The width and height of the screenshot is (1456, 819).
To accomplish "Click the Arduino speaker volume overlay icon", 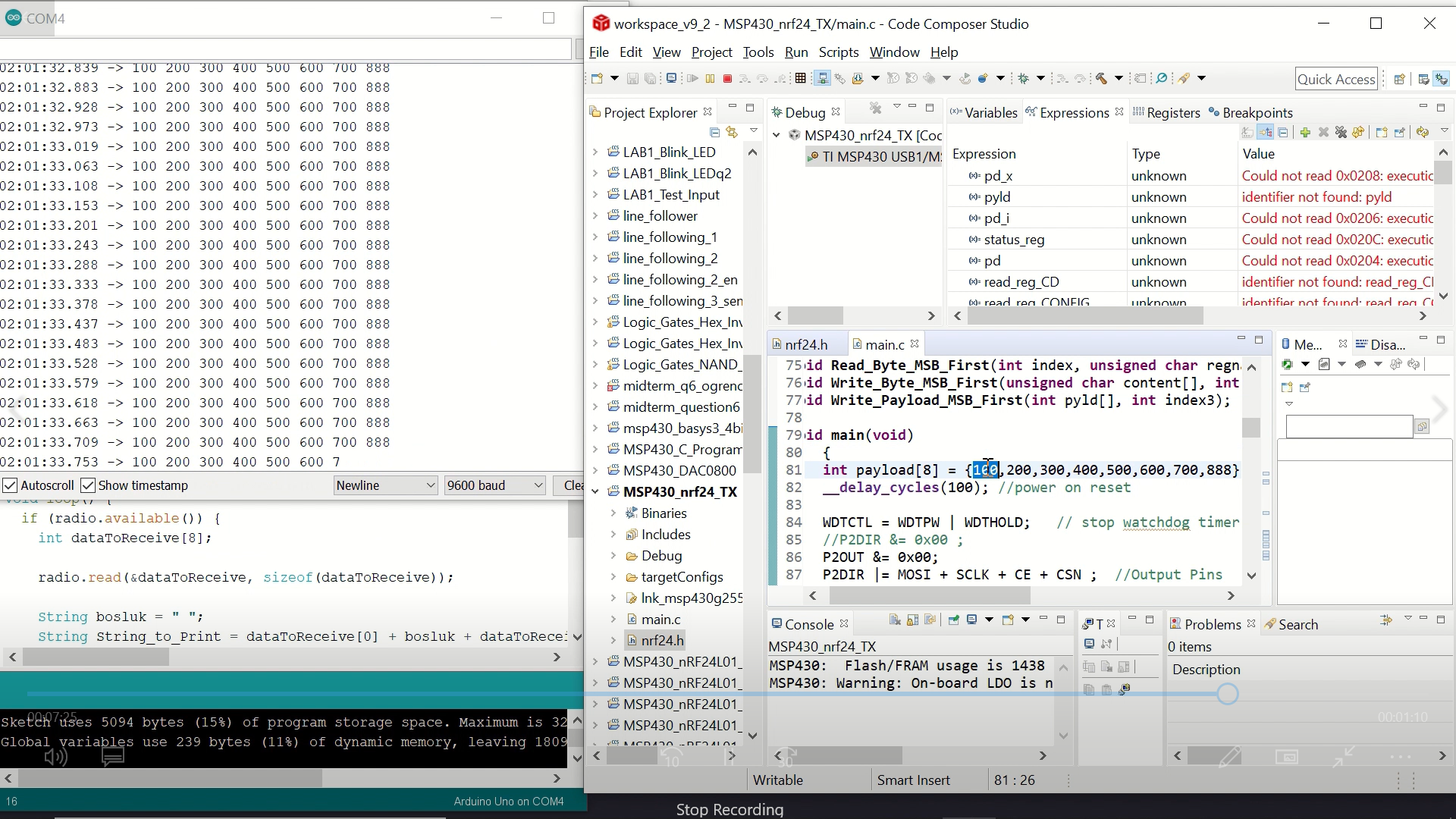I will [x=55, y=756].
